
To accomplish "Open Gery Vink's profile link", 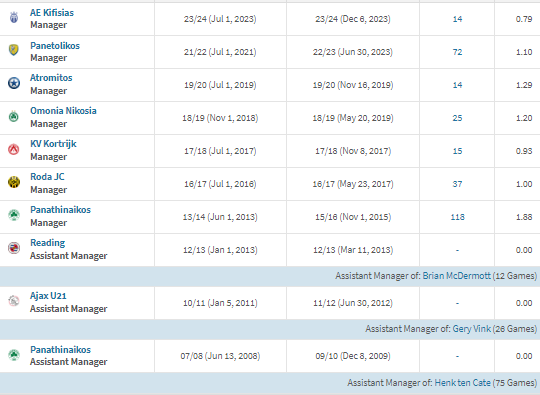I will tap(471, 329).
